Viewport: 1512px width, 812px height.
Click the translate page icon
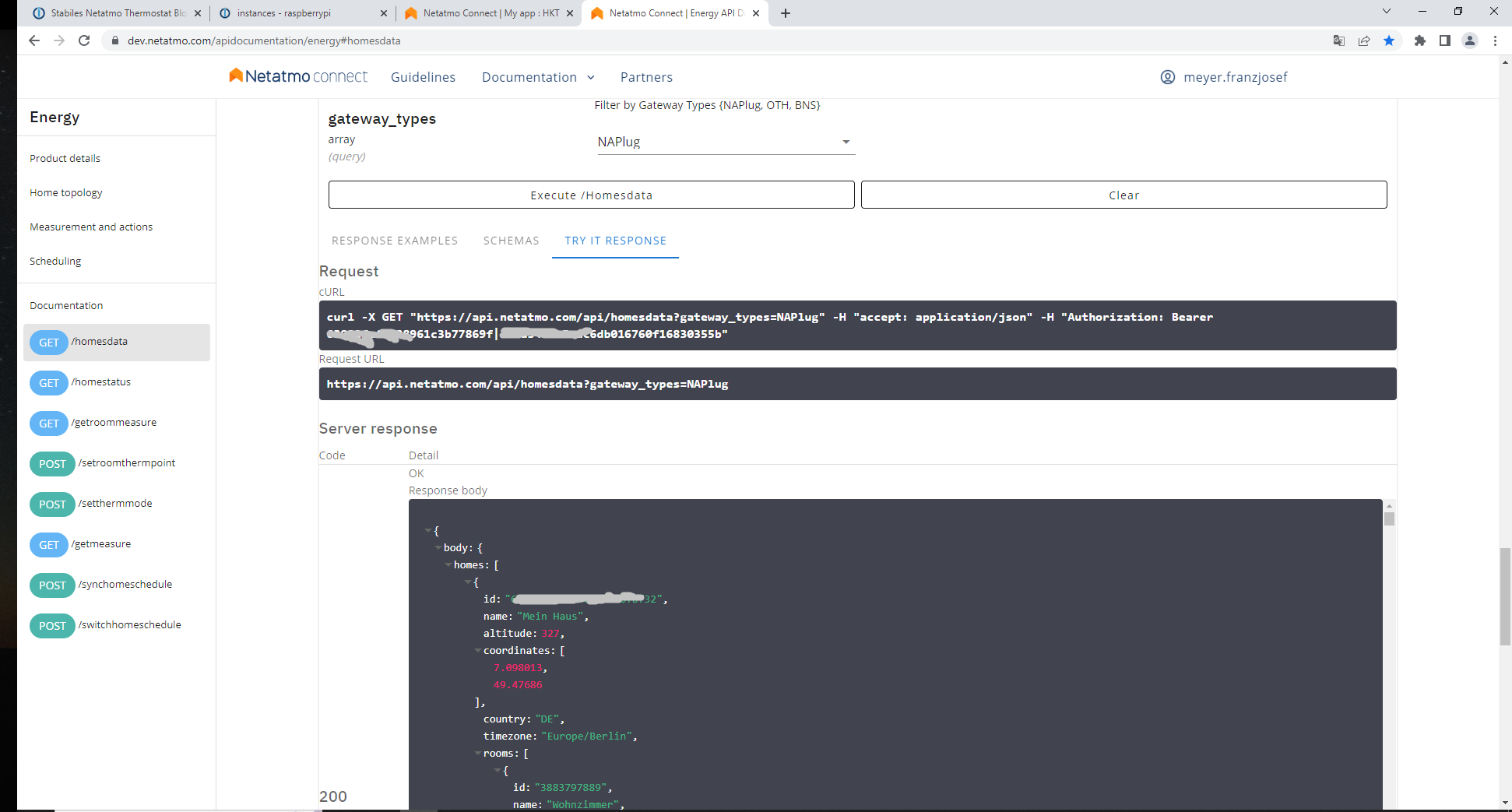coord(1339,40)
